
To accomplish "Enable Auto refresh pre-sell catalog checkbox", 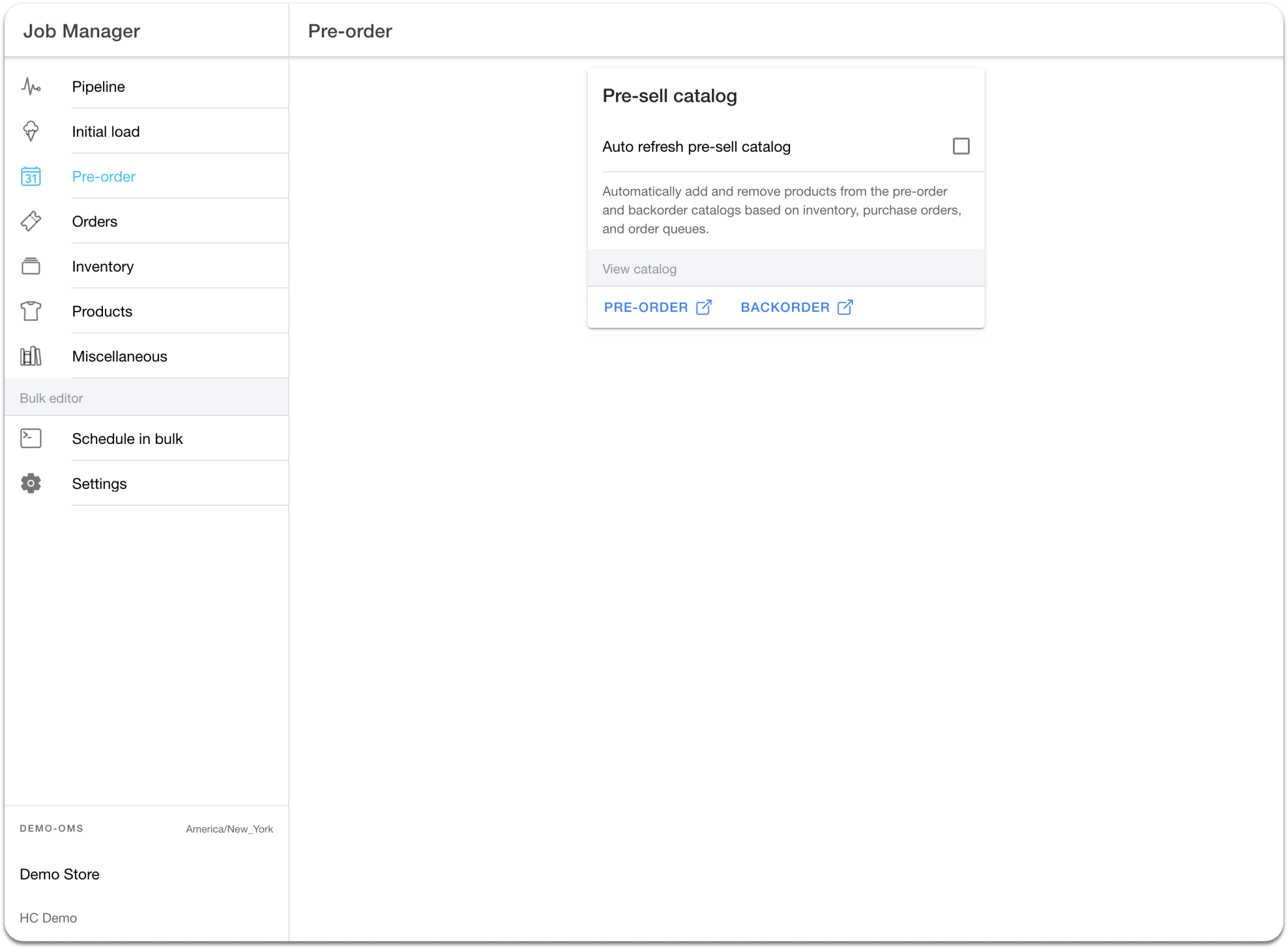I will pyautogui.click(x=961, y=146).
